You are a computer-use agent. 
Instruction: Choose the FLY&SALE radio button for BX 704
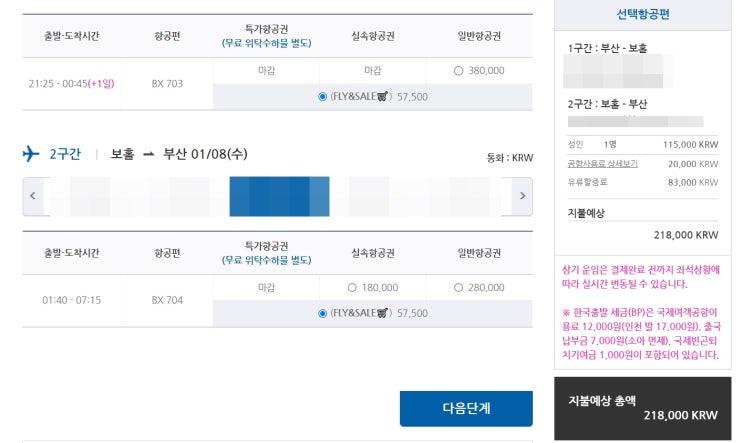point(322,313)
